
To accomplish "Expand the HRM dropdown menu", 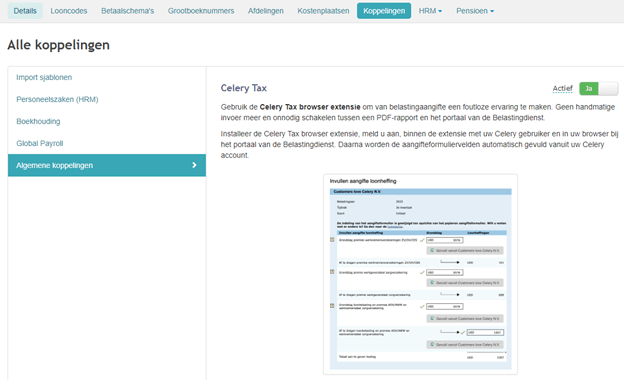I will click(430, 11).
